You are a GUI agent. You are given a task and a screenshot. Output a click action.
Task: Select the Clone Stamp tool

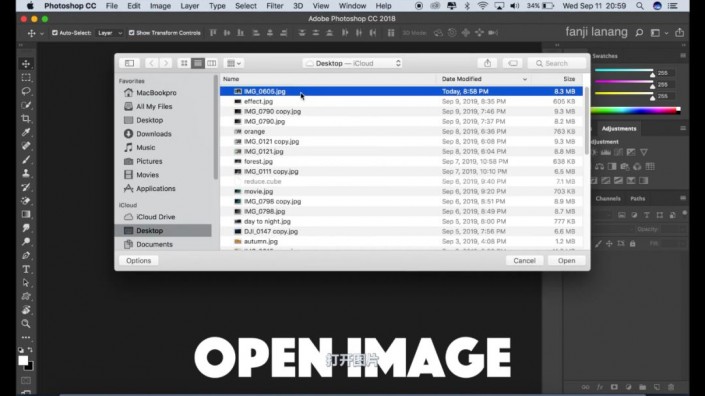pyautogui.click(x=26, y=174)
